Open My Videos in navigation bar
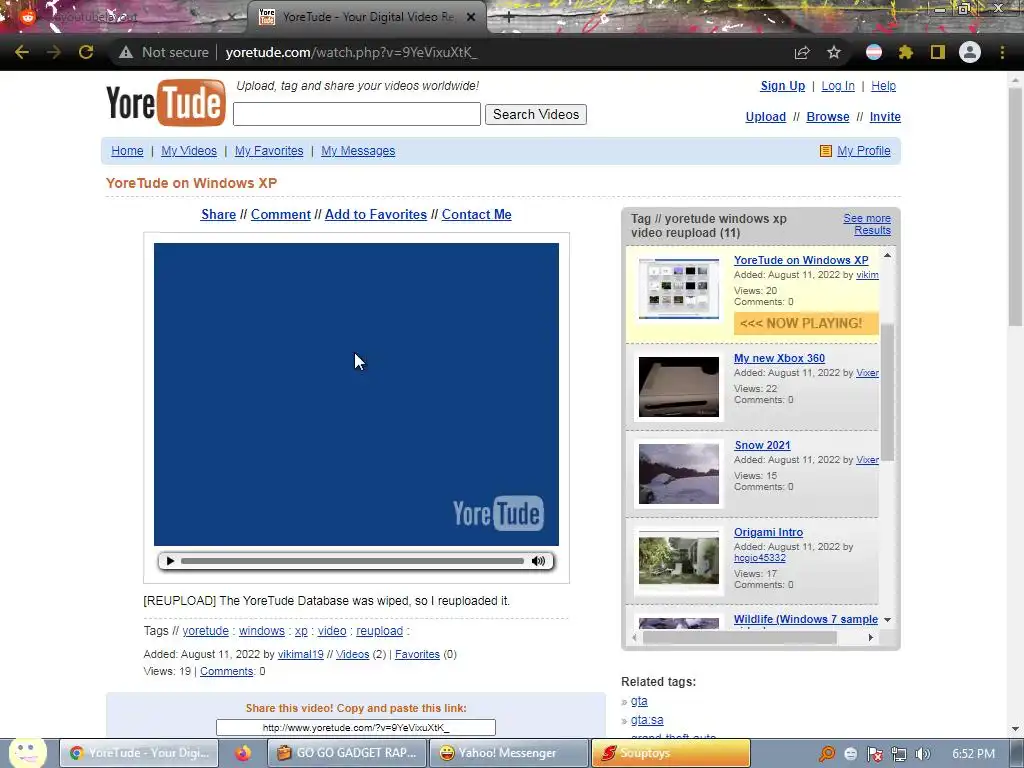This screenshot has height=768, width=1024. click(189, 151)
